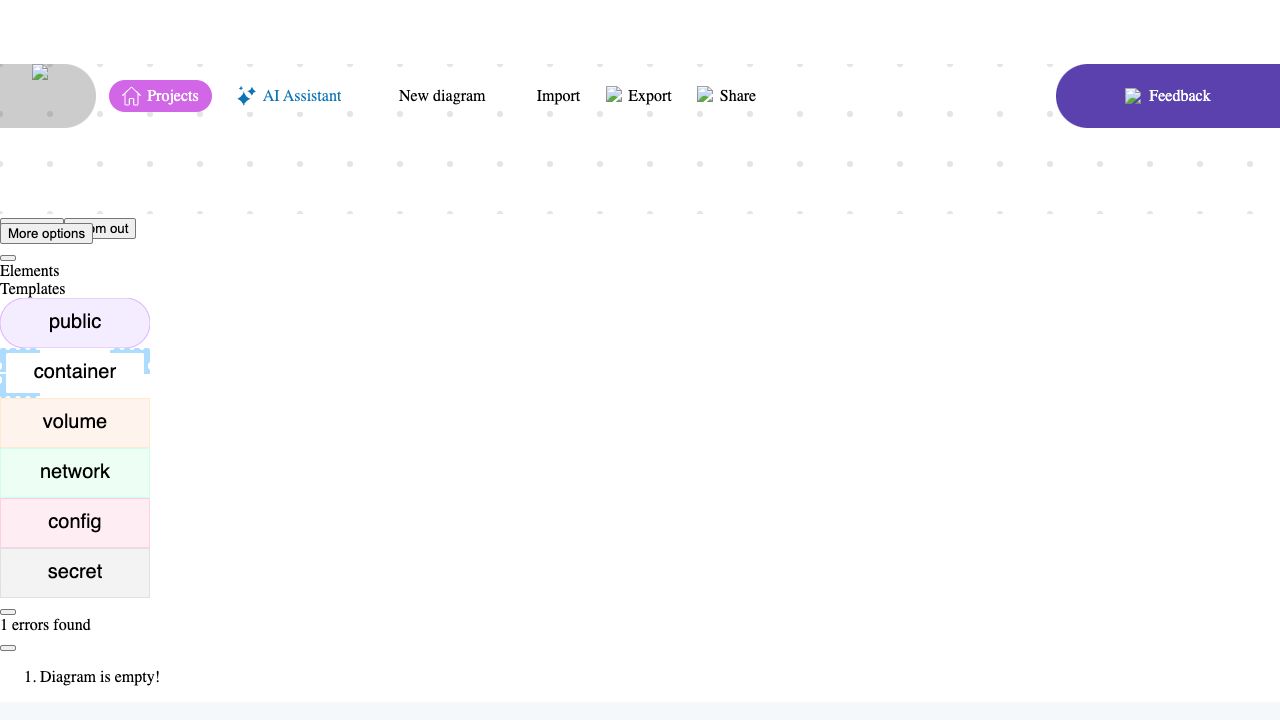Create a New diagram

point(442,96)
